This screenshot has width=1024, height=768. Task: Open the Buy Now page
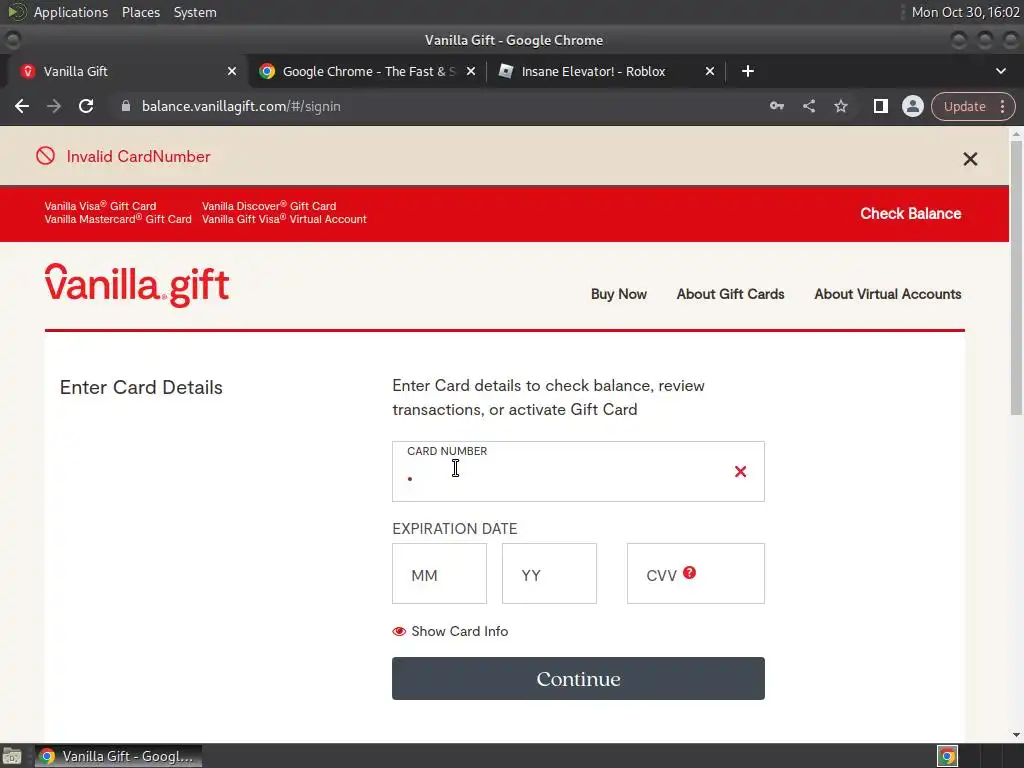[618, 294]
